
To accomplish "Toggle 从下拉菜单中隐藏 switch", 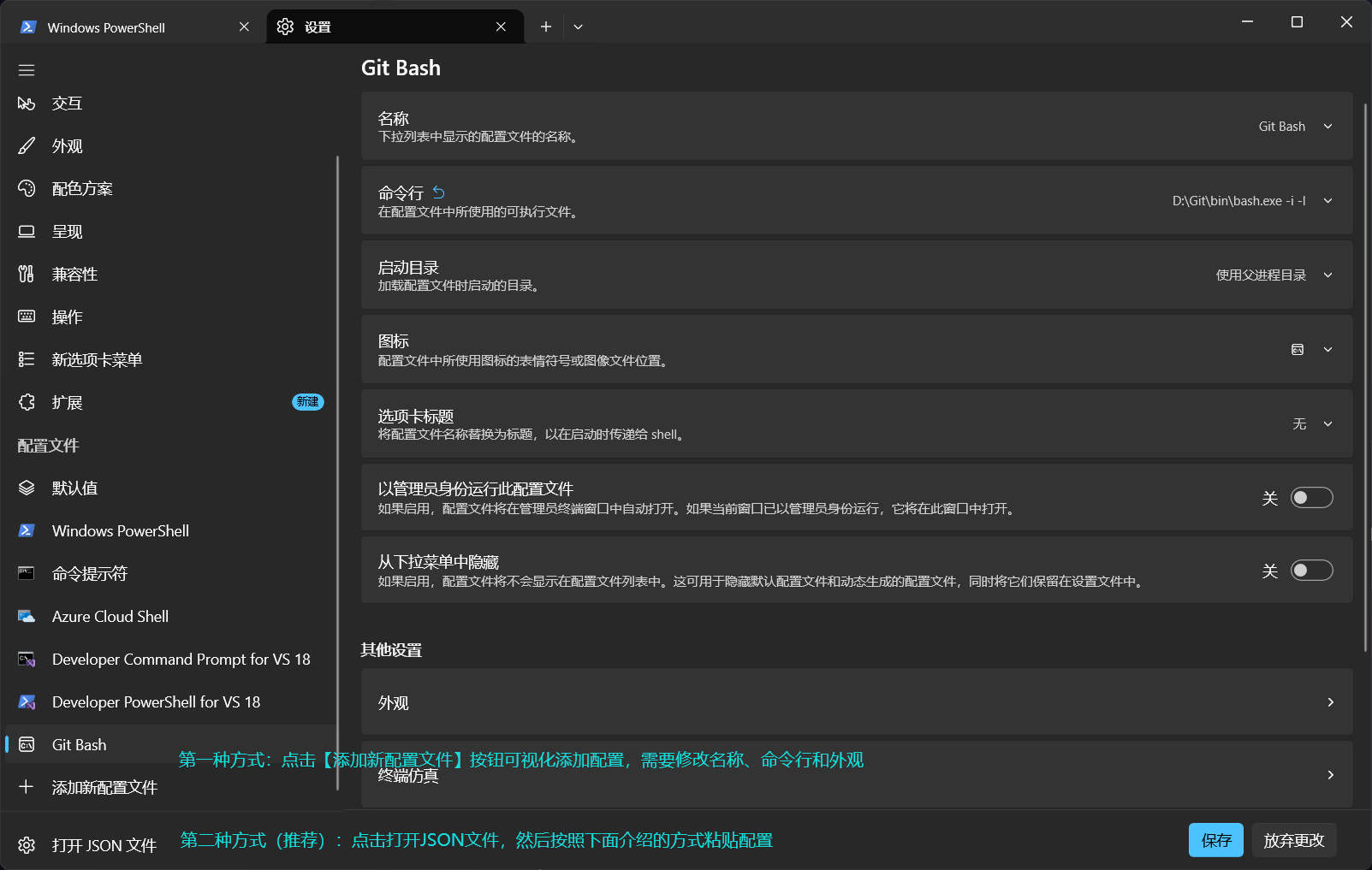I will click(x=1311, y=571).
